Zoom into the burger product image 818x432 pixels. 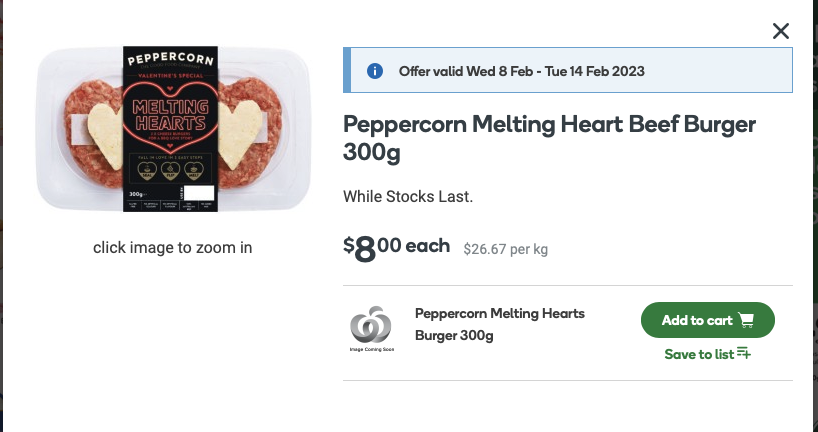coord(173,129)
